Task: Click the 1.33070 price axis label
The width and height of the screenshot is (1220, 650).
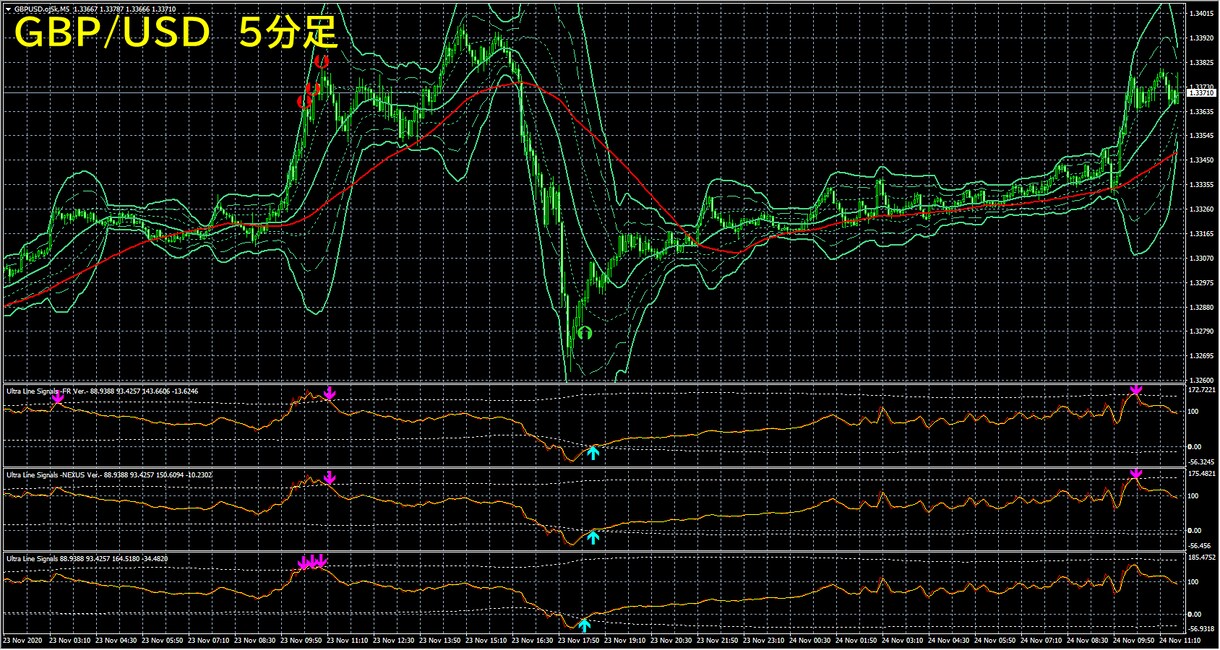Action: click(x=1202, y=258)
